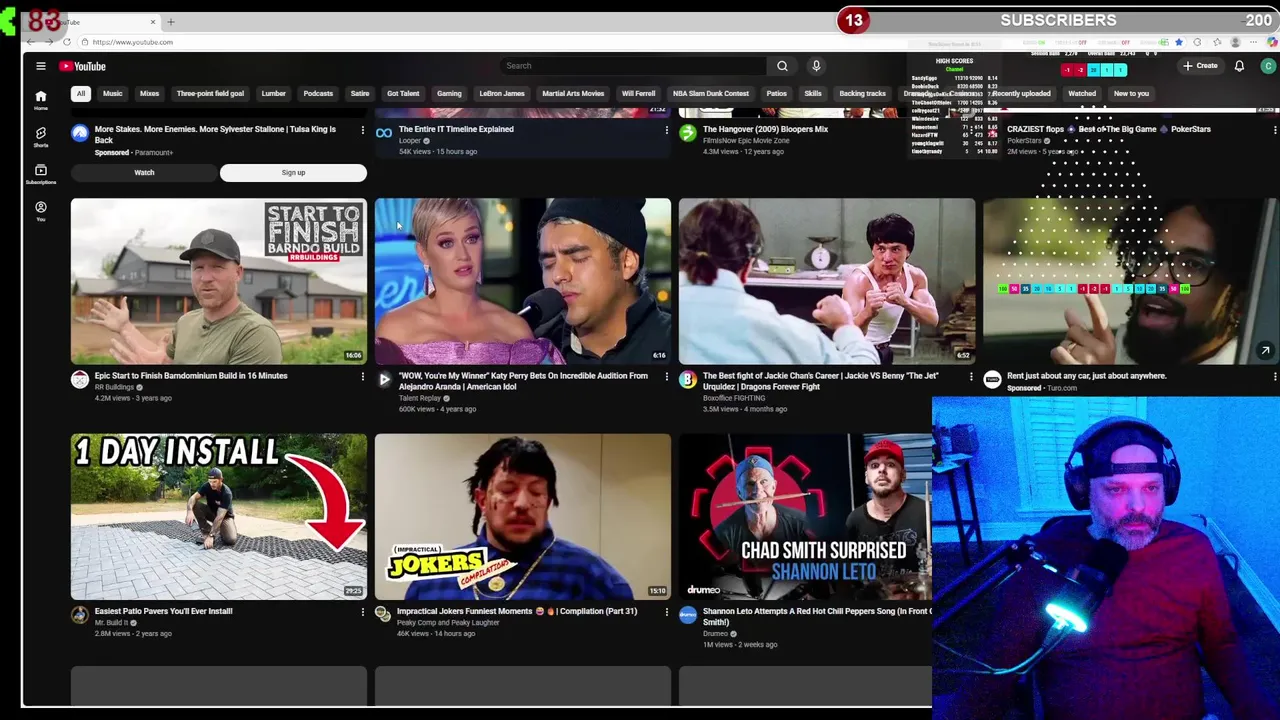Select the Recently uploaded chip
Image resolution: width=1280 pixels, height=720 pixels.
click(x=1022, y=94)
